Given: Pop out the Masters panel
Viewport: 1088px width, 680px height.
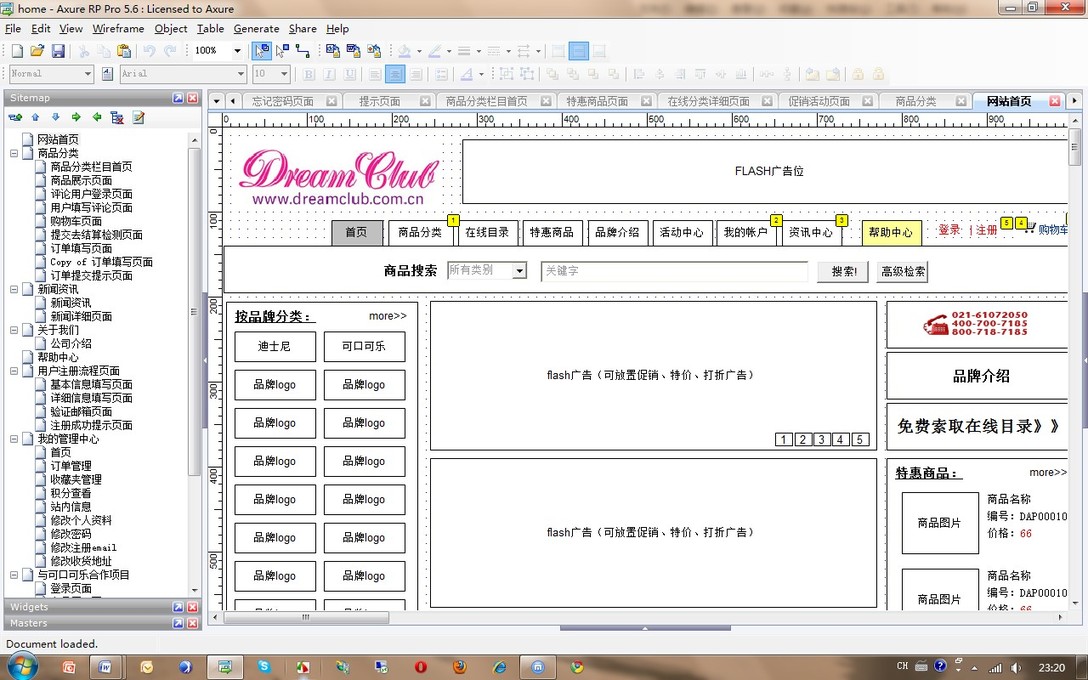Looking at the screenshot, I should pyautogui.click(x=178, y=623).
